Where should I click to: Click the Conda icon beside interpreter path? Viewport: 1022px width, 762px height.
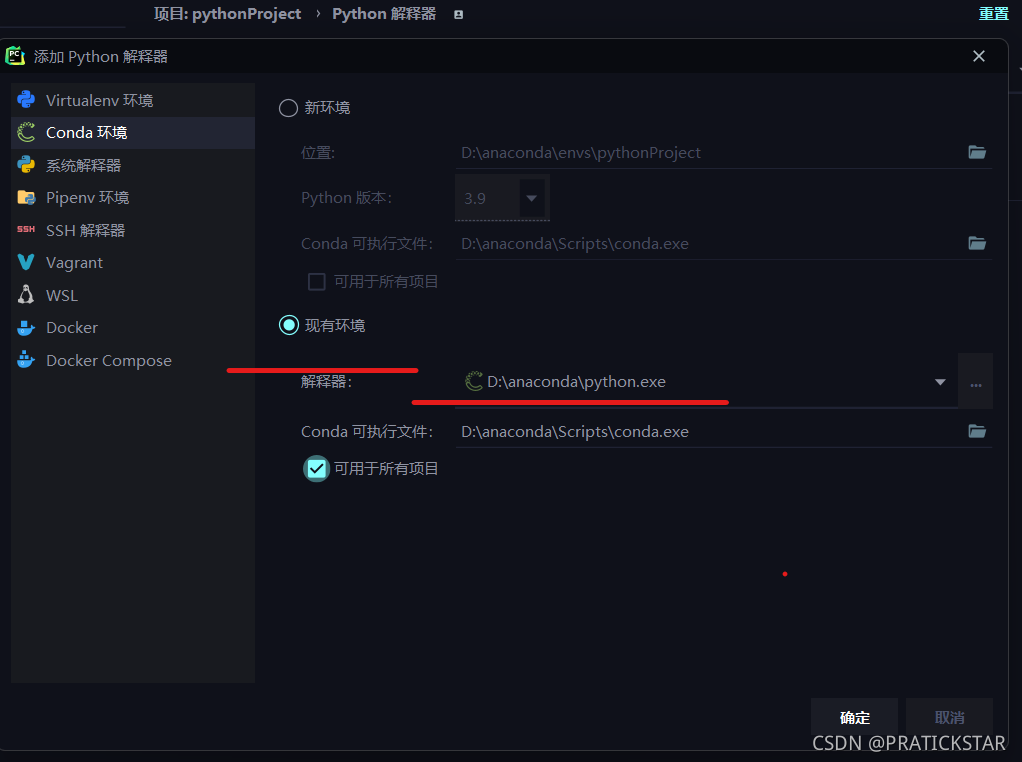click(x=474, y=381)
